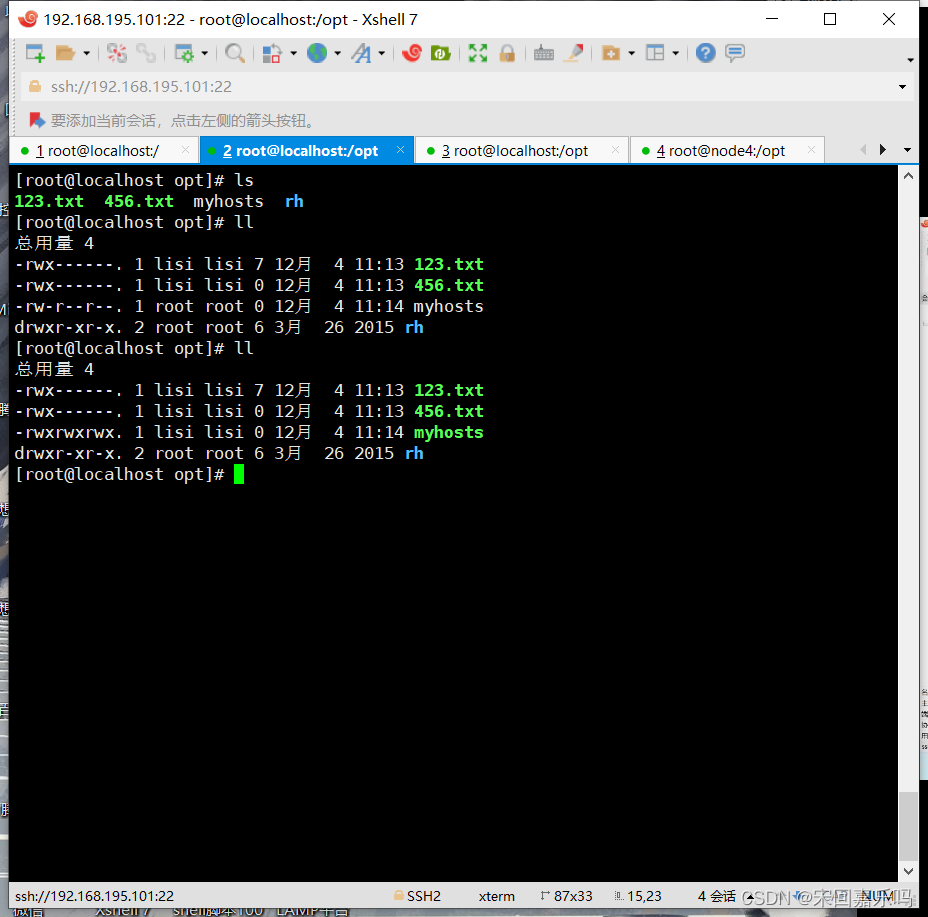This screenshot has width=928, height=917.
Task: Launch Xmanager from the red swirl icon
Action: tap(412, 53)
